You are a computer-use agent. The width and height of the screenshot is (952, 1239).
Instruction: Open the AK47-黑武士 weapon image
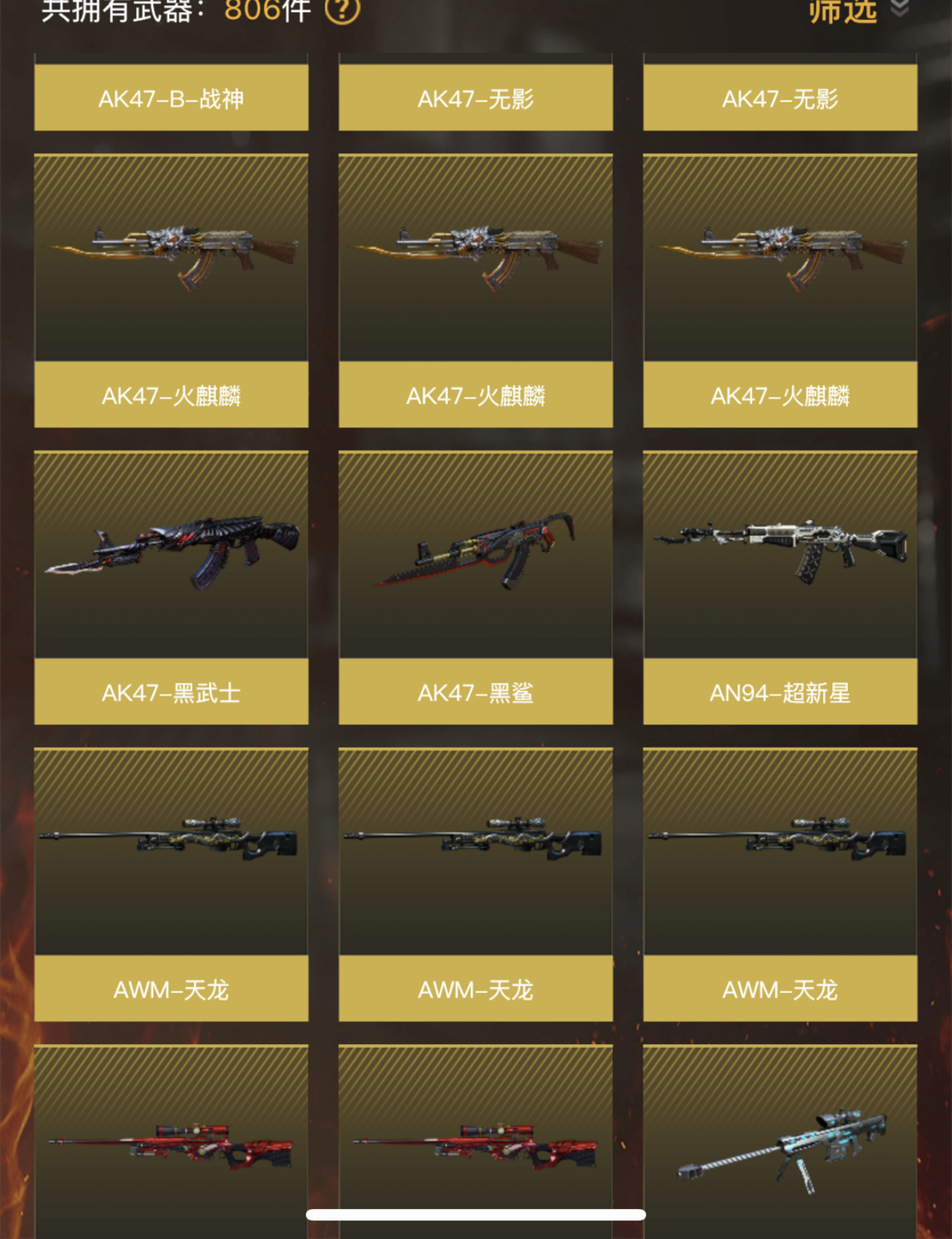pos(171,555)
